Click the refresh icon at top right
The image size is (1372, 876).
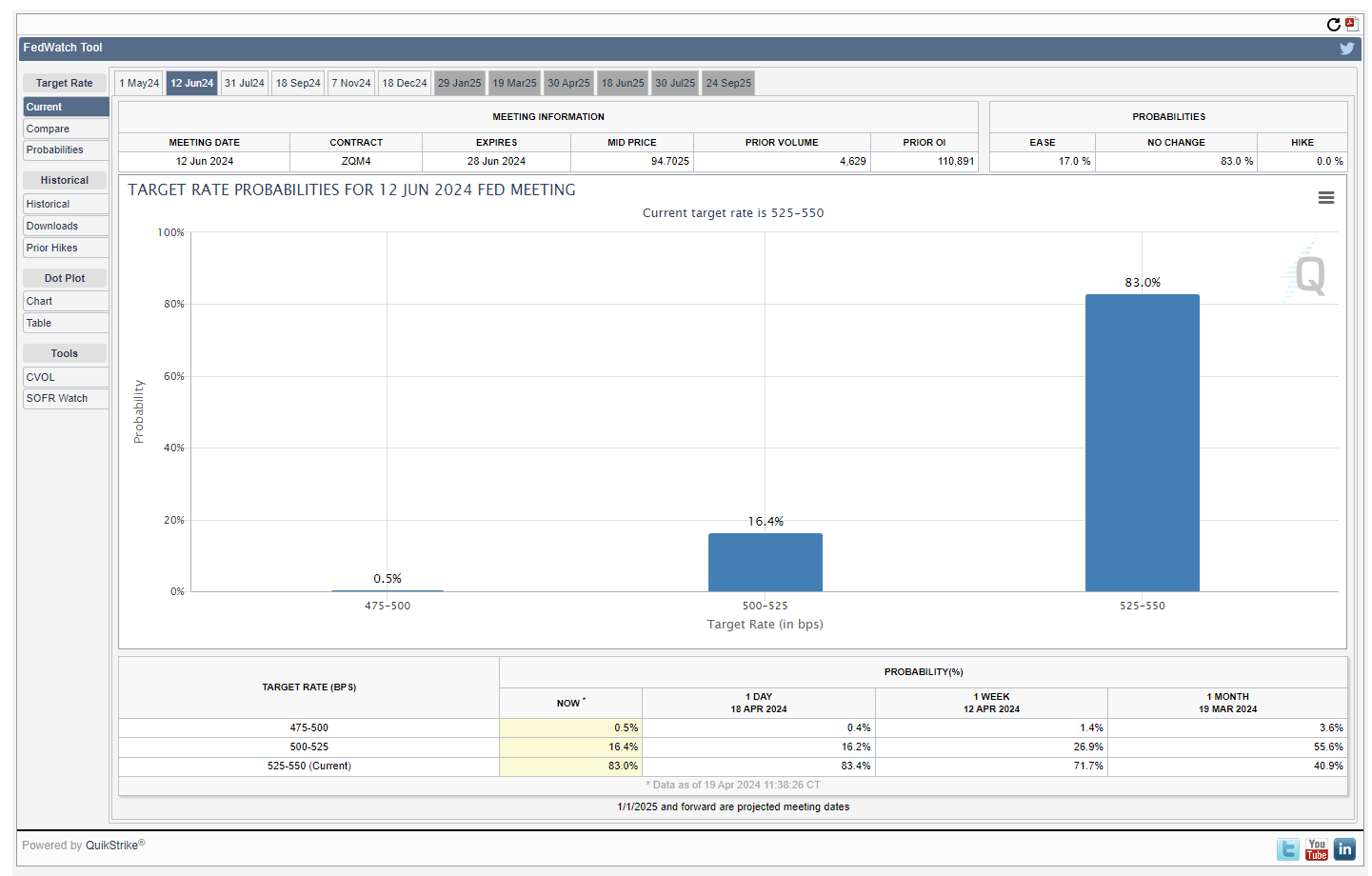(x=1334, y=25)
